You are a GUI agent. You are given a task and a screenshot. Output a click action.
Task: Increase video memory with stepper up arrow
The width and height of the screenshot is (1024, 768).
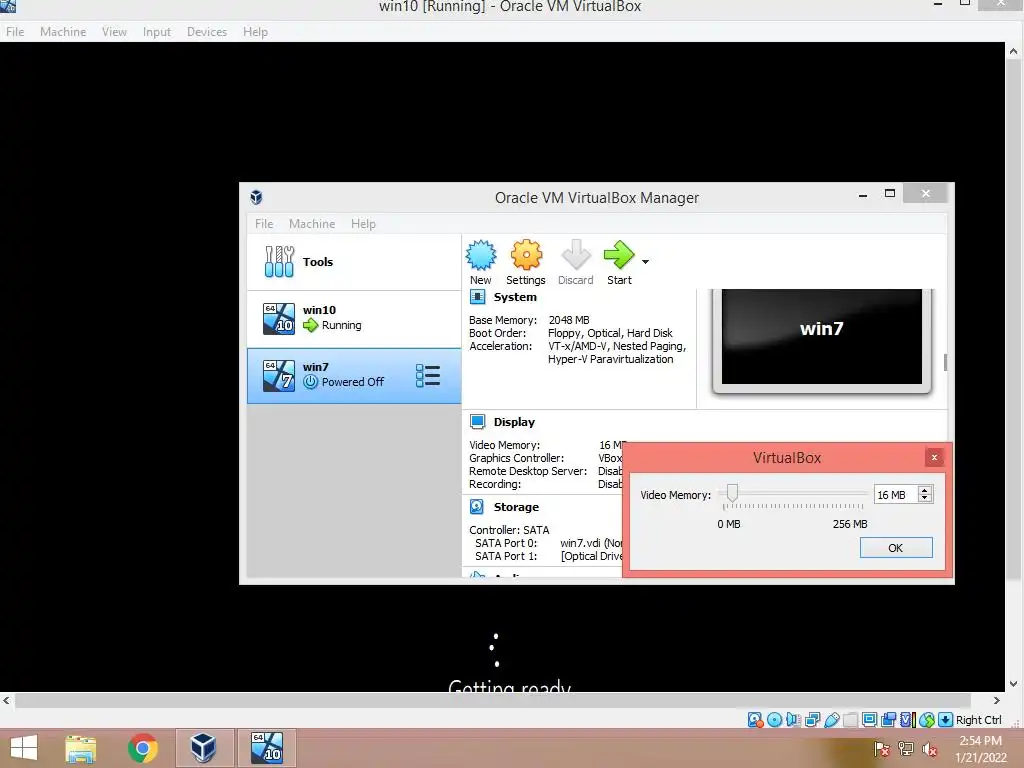point(925,490)
